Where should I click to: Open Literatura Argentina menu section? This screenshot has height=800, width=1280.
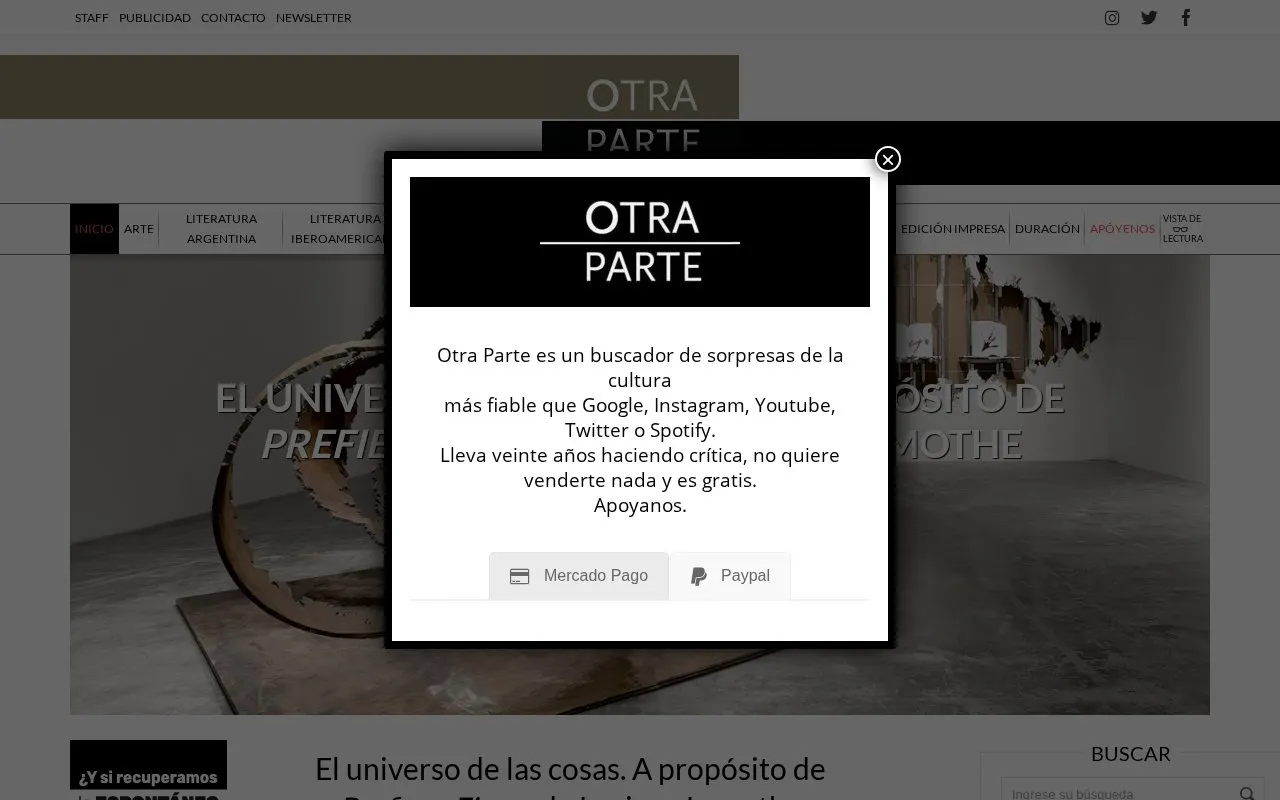click(221, 229)
